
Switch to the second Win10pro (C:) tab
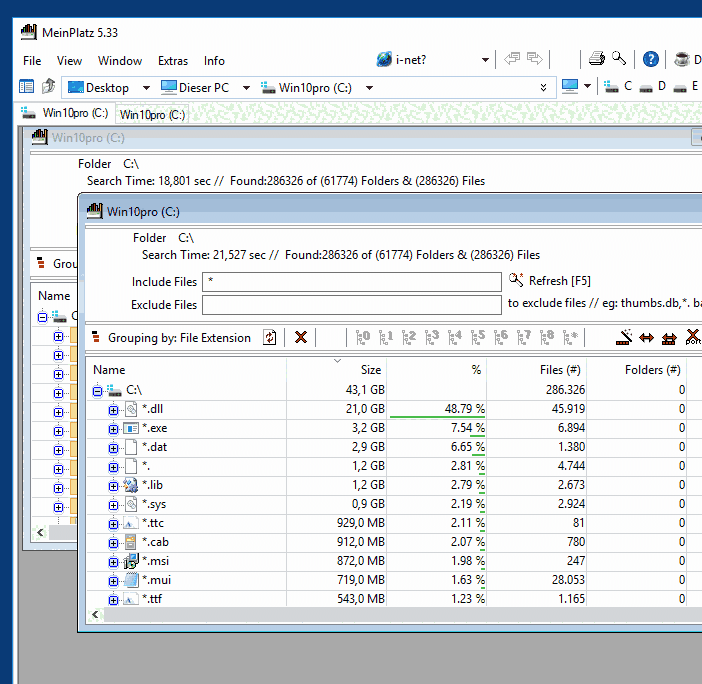pyautogui.click(x=153, y=114)
